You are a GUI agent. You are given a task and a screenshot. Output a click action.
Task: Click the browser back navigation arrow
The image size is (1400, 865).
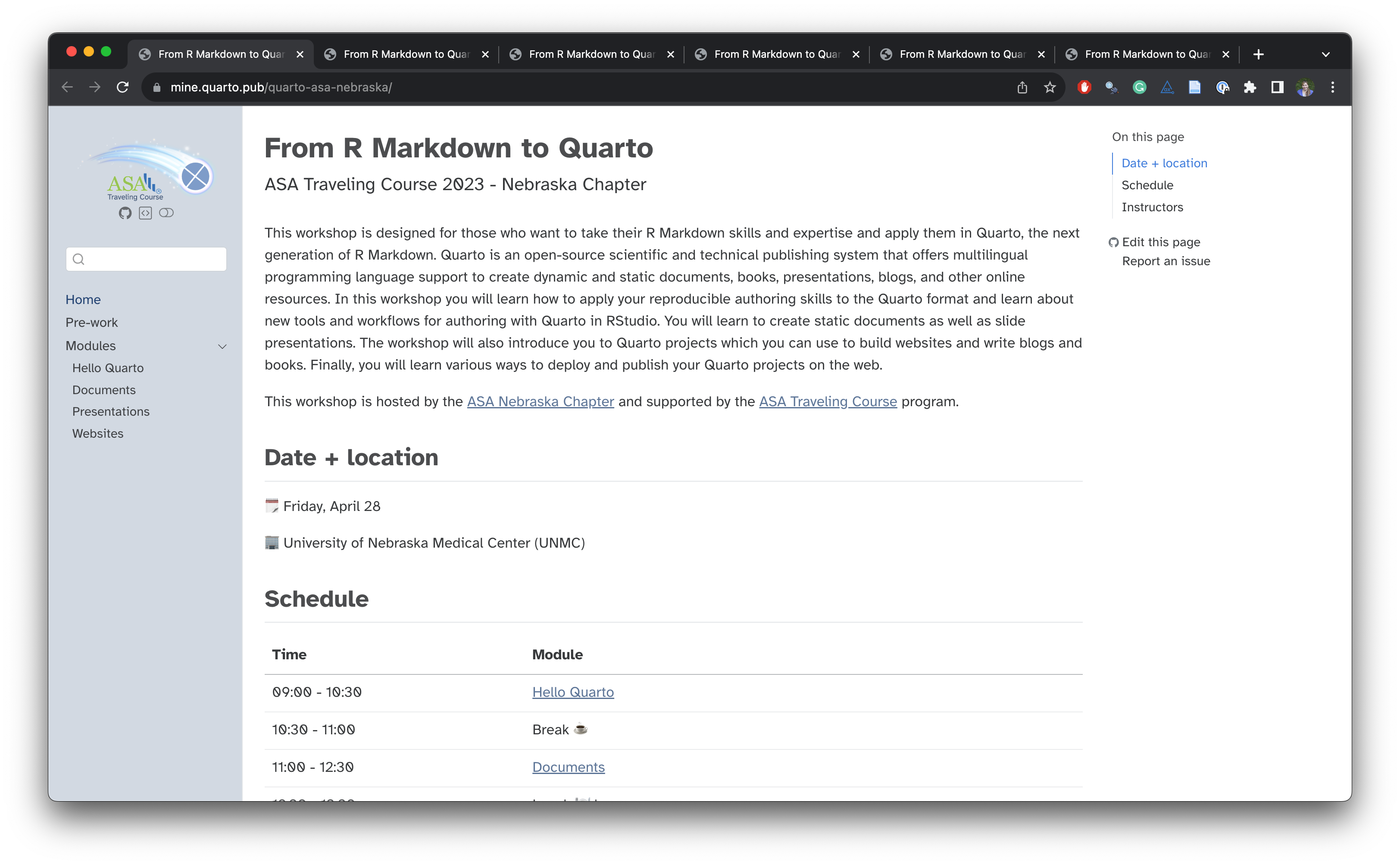click(67, 87)
